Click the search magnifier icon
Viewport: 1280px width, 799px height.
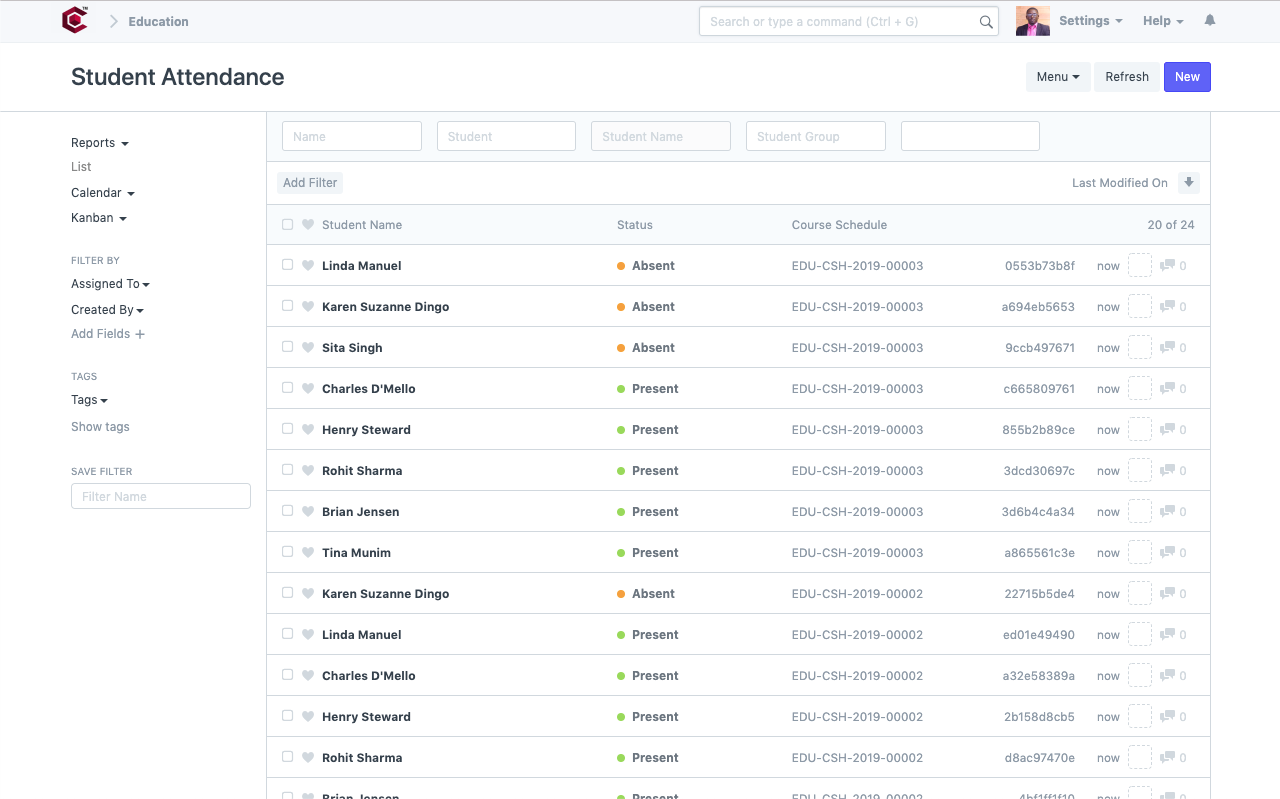[x=986, y=22]
